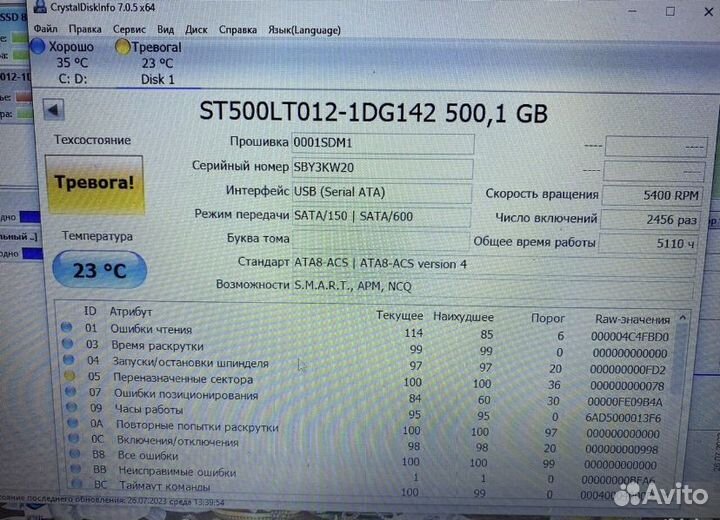Click status icon for 07 Ошибки позиционирования
Image resolution: width=720 pixels, height=520 pixels.
tap(71, 391)
